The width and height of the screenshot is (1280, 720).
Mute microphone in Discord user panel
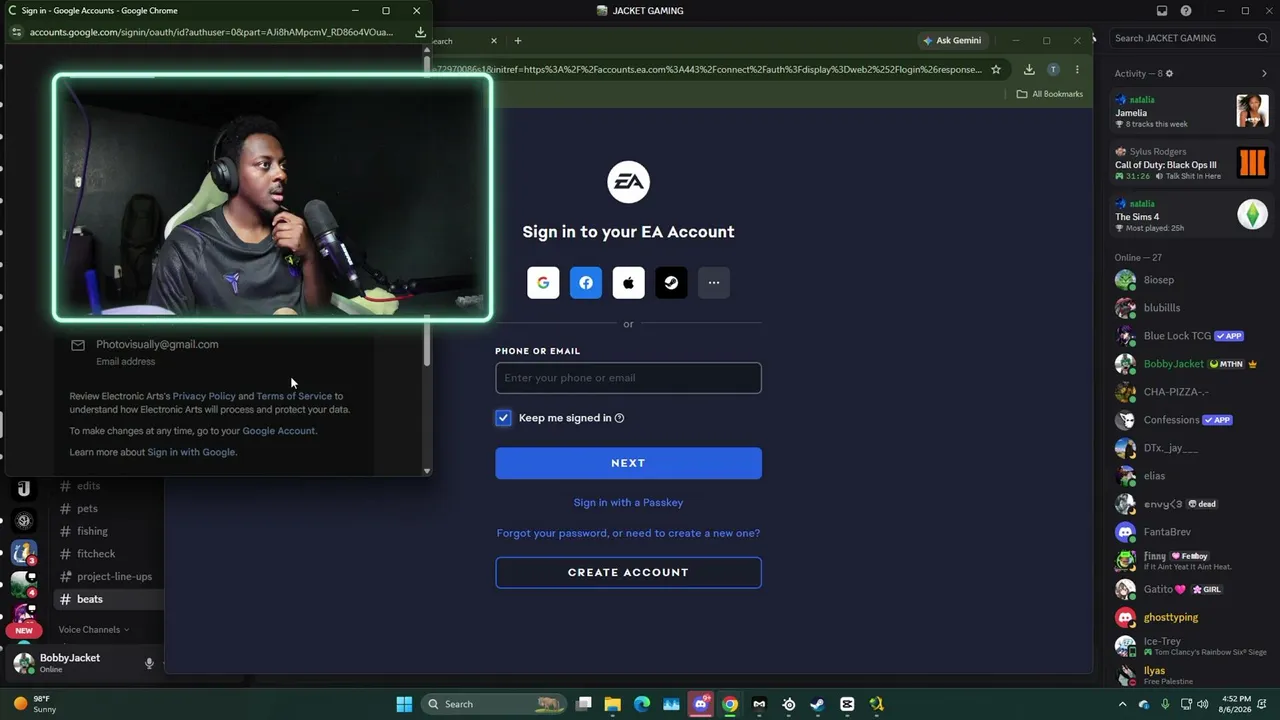(149, 663)
